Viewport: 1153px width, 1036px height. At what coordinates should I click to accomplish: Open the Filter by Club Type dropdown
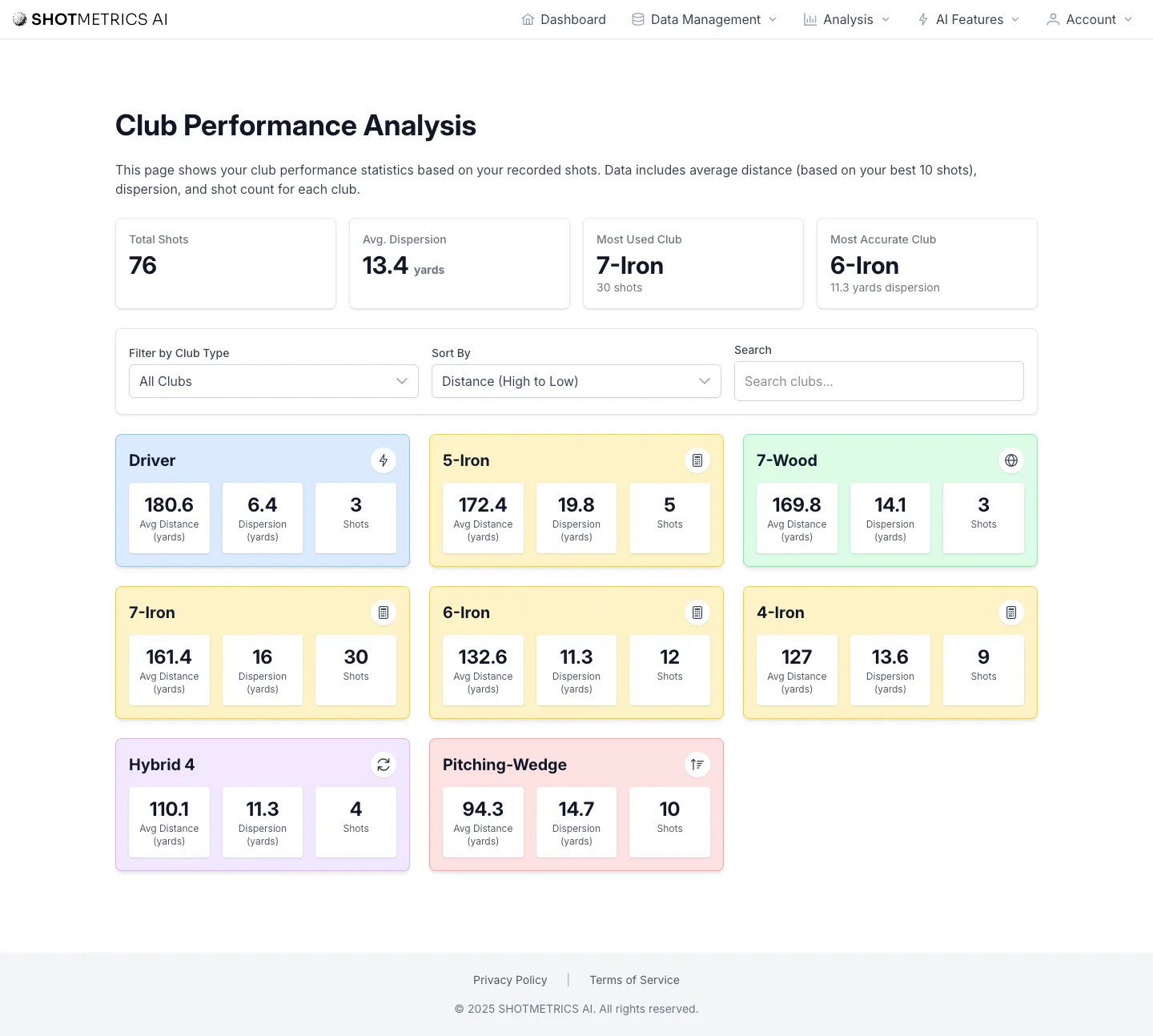pyautogui.click(x=273, y=381)
